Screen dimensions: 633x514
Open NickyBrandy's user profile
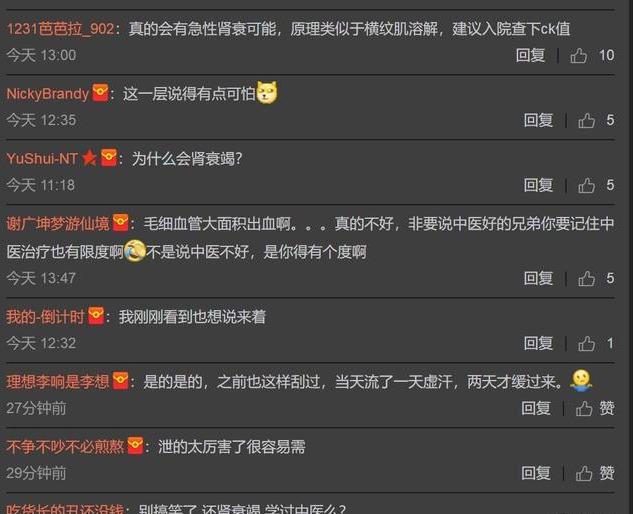pos(48,94)
